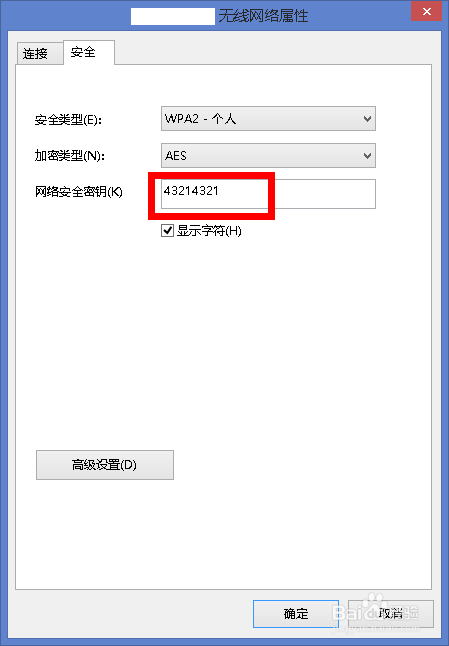Close the dialog with the red X

[427, 11]
